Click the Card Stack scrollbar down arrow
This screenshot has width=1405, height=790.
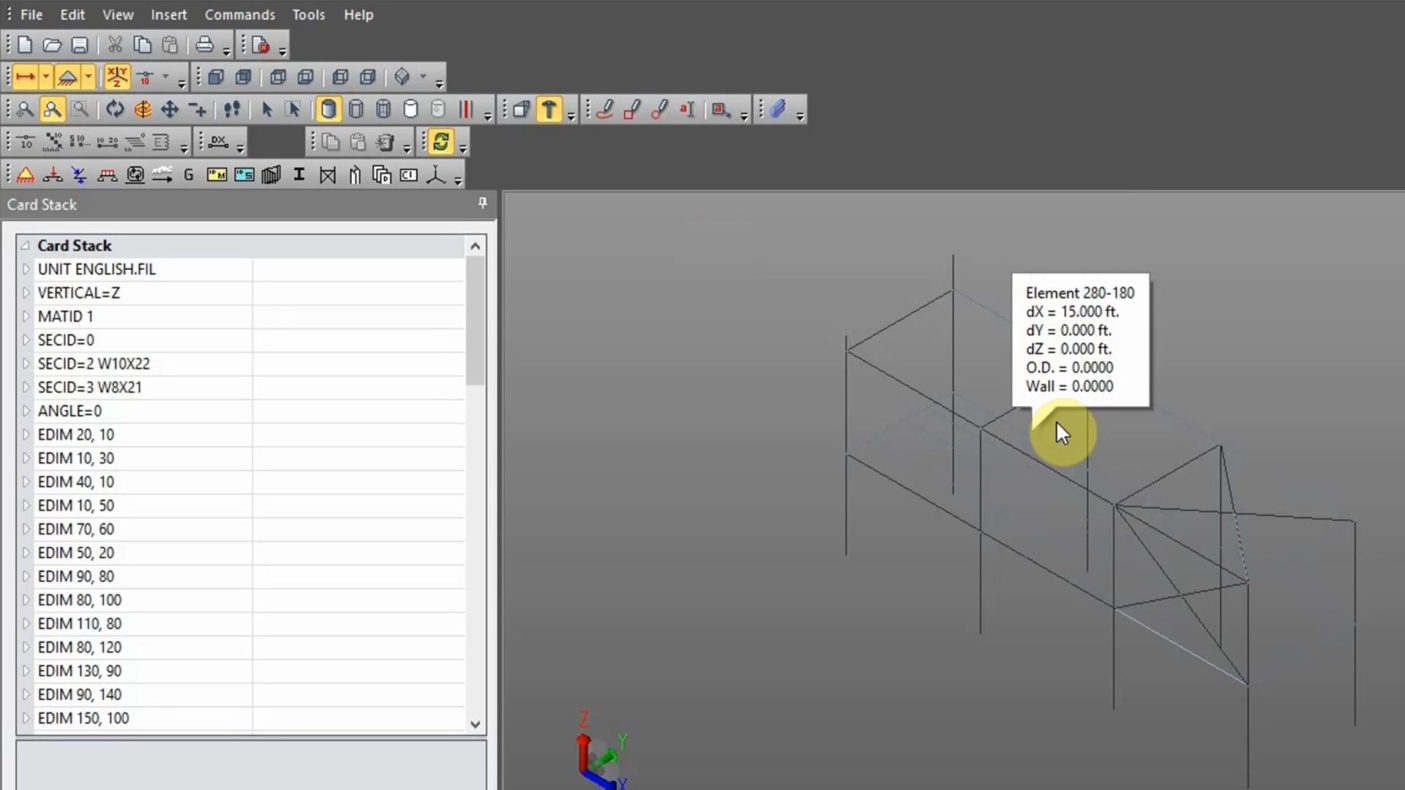475,724
